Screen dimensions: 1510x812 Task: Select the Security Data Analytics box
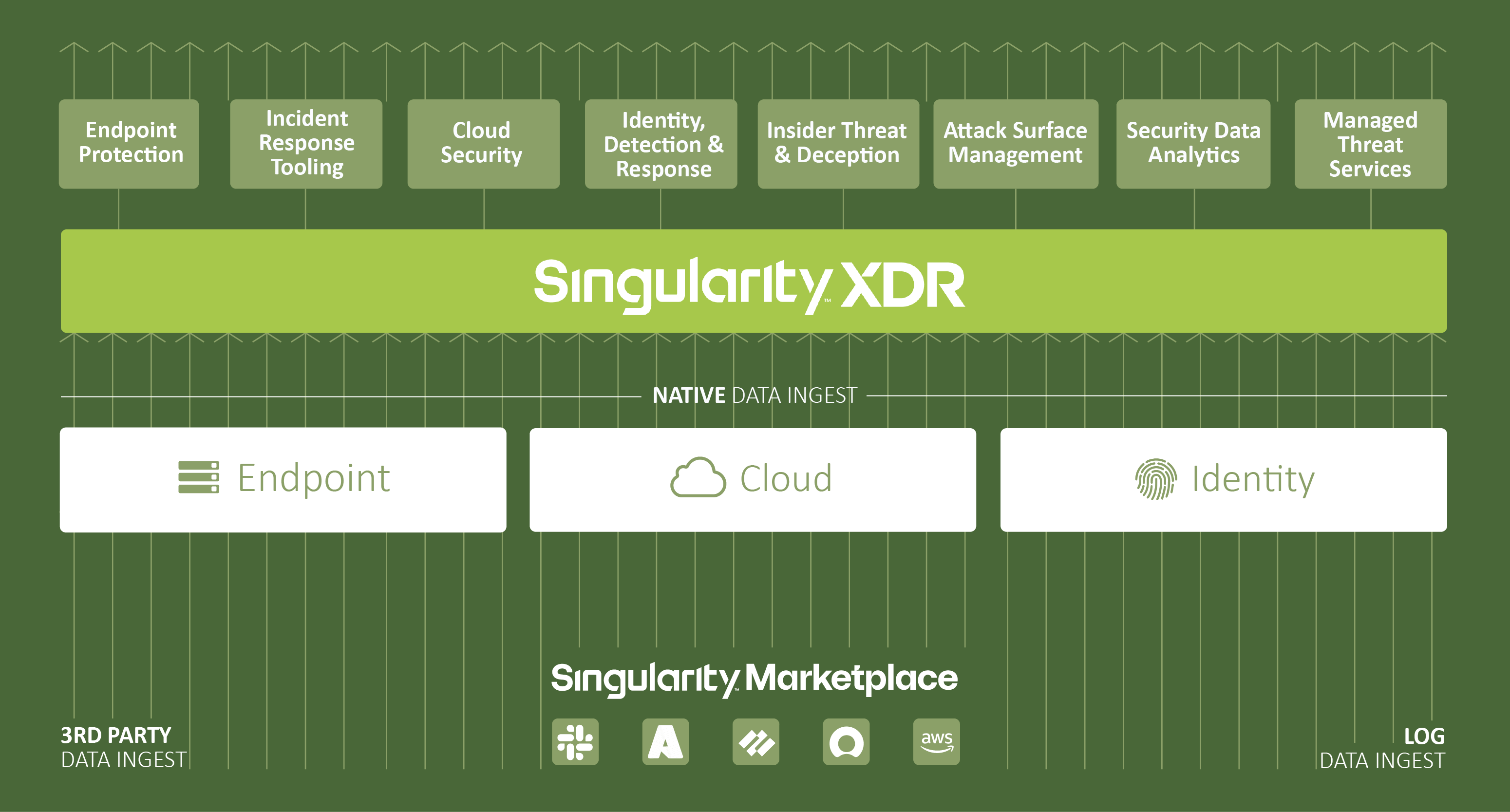1193,144
